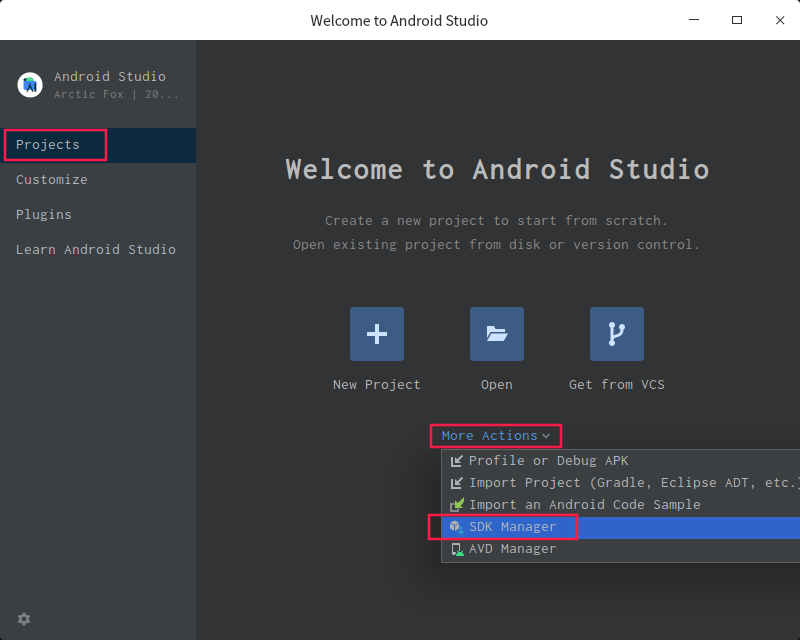Maximize the Welcome to Android Studio window

737,20
